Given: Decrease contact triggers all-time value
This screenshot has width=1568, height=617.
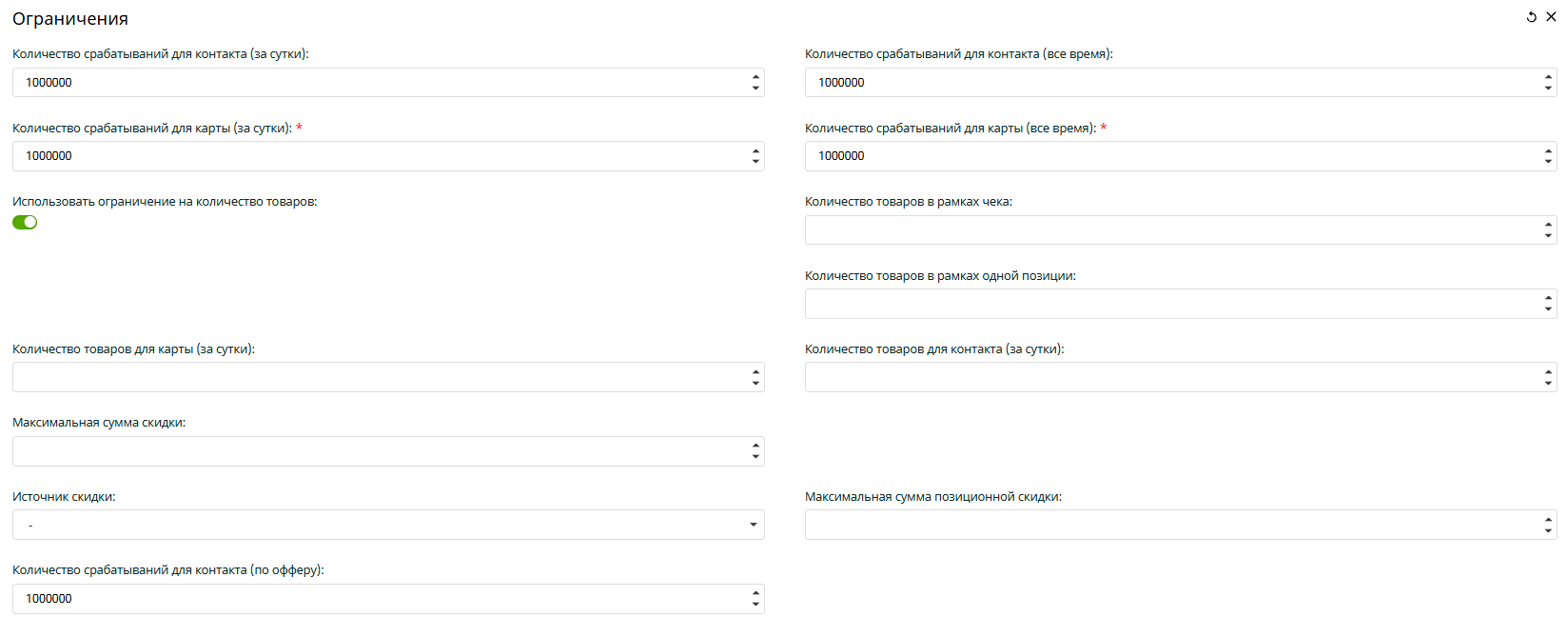Looking at the screenshot, I should pos(1548,88).
